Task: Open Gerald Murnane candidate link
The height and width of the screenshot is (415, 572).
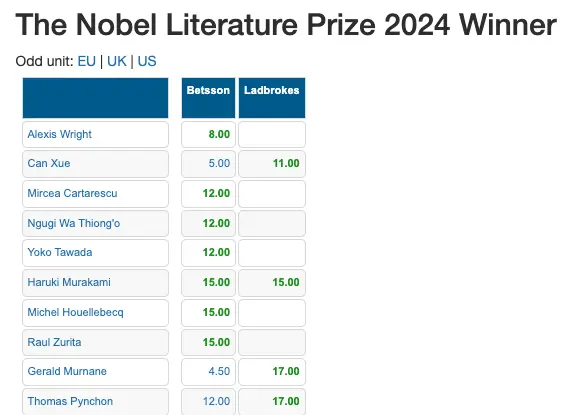Action: 67,371
